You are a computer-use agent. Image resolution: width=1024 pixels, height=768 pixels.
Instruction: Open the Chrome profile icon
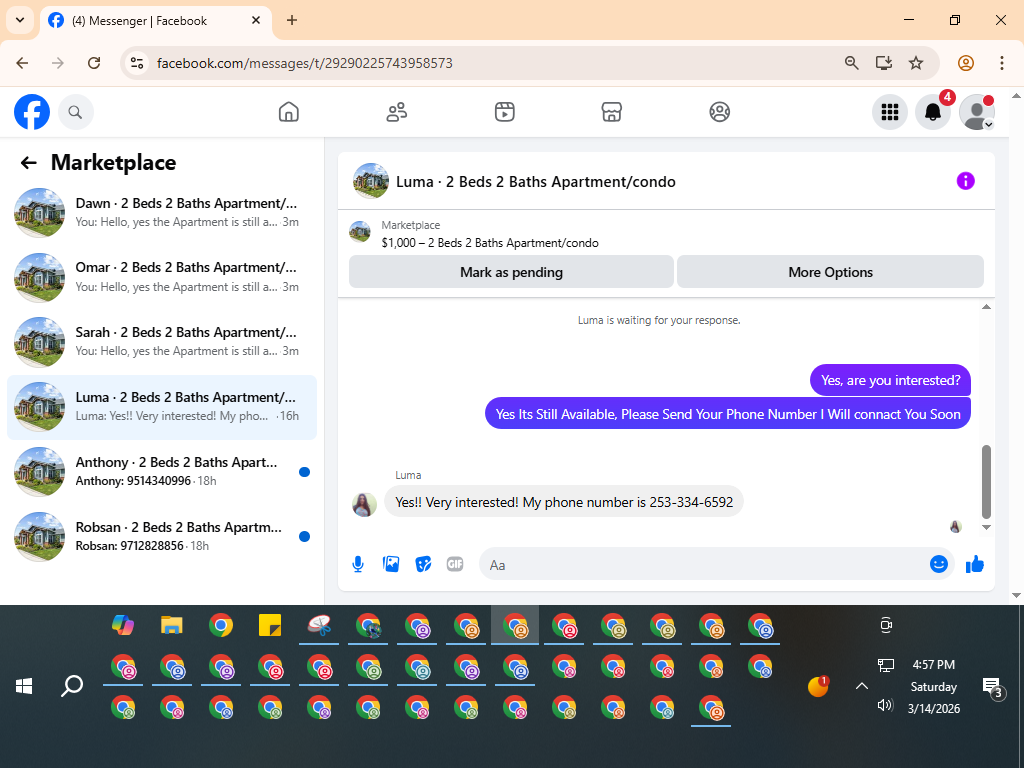[x=966, y=63]
